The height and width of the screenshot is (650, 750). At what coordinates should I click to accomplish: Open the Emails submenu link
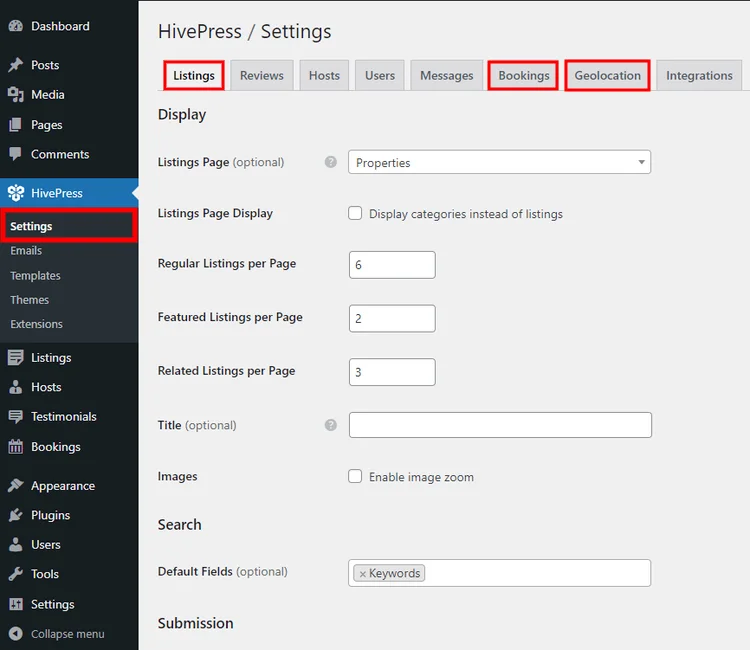point(26,251)
